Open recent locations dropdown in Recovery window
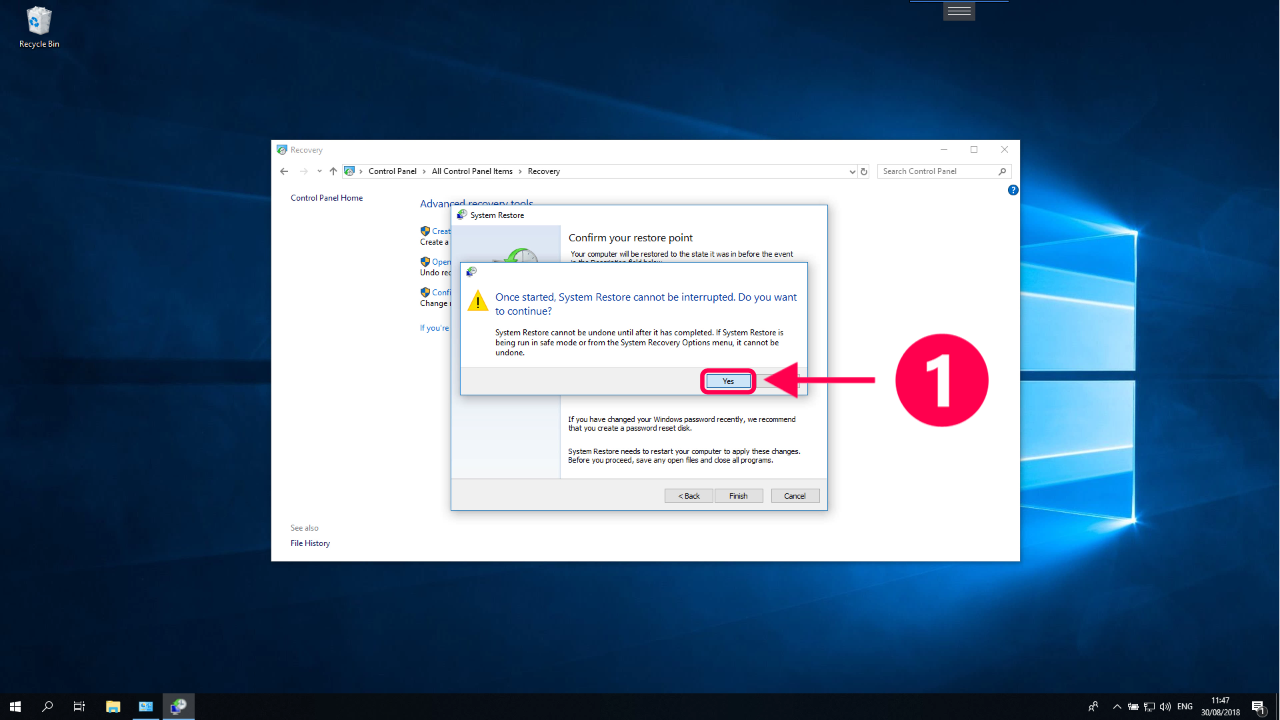The image size is (1280, 720). [x=319, y=171]
